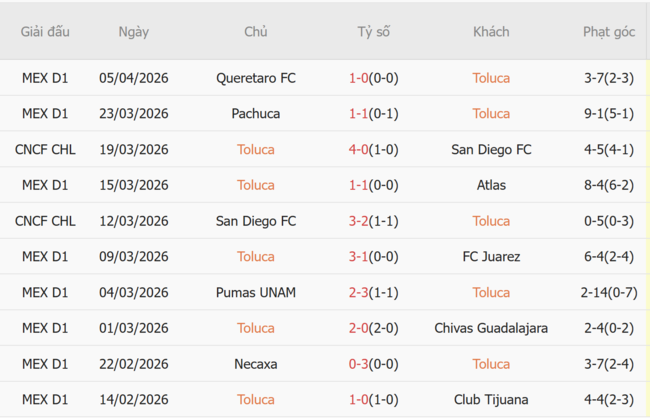650x420 pixels.
Task: Open the 2-3(1-1) Pumas UNAM match score
Action: (373, 293)
